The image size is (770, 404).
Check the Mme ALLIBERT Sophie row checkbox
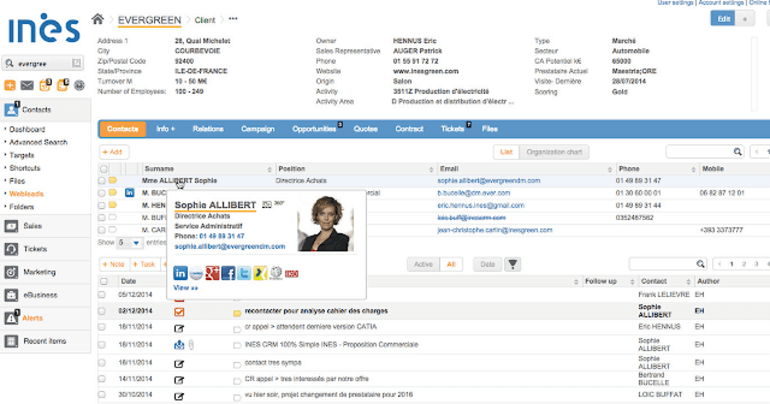[x=102, y=181]
